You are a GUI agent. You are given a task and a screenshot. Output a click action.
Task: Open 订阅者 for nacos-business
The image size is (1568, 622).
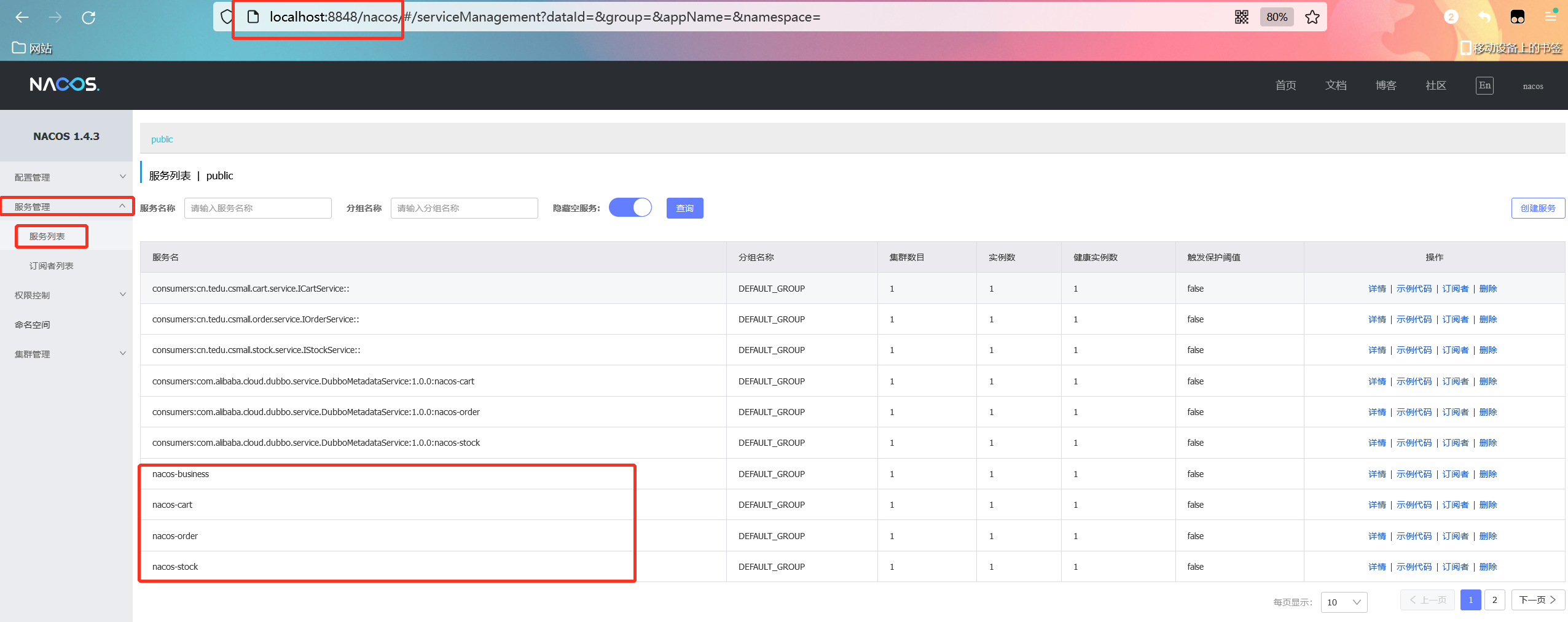(1456, 473)
